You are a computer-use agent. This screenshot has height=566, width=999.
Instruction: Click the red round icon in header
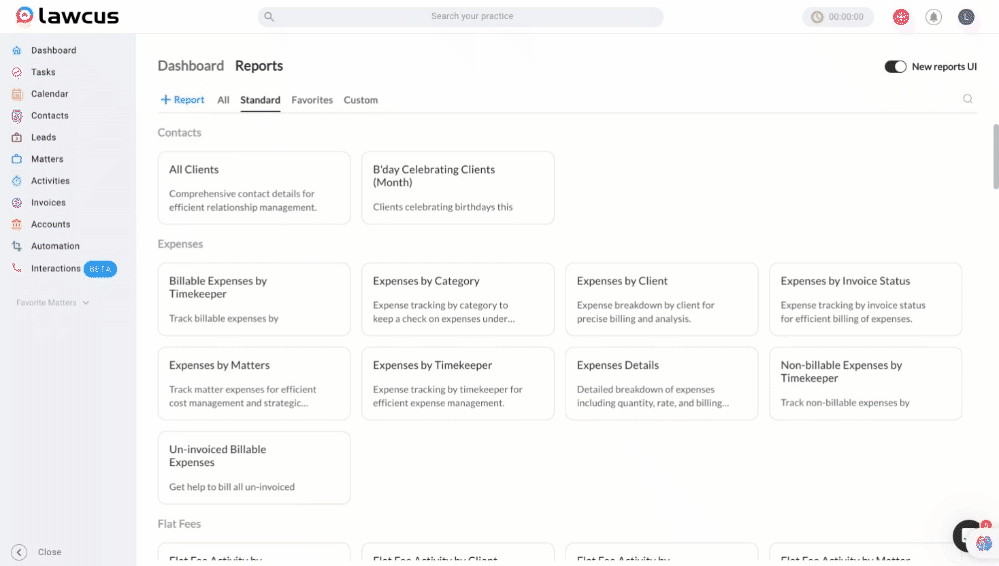click(x=901, y=17)
